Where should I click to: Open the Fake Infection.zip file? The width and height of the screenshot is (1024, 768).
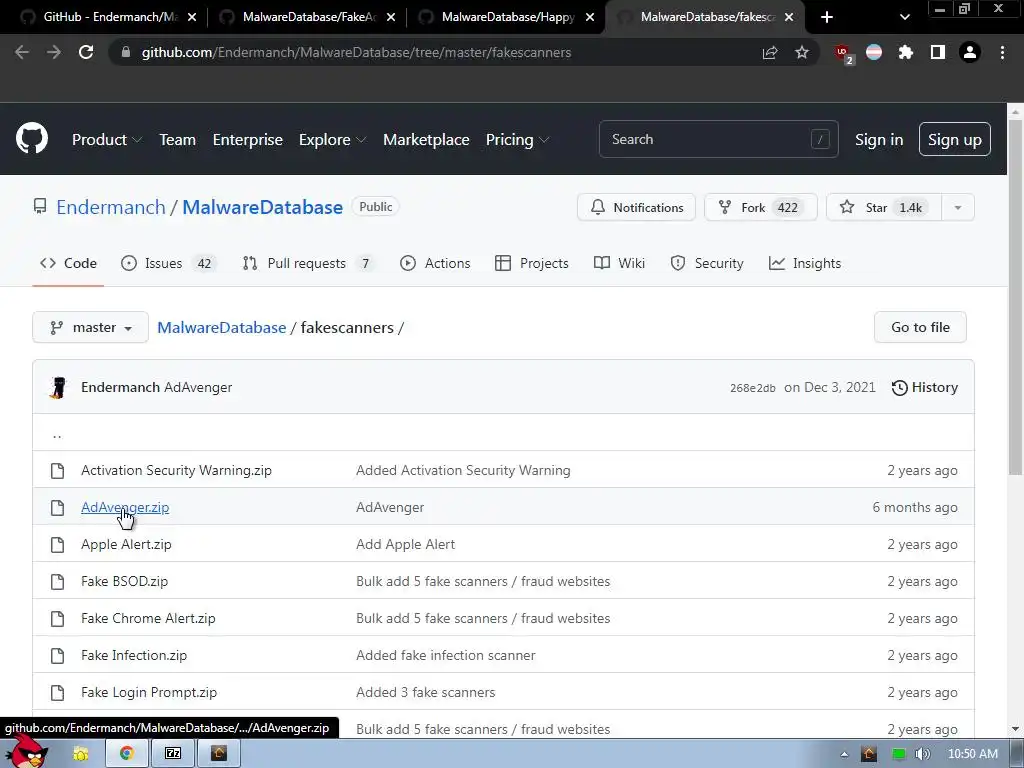(x=134, y=655)
